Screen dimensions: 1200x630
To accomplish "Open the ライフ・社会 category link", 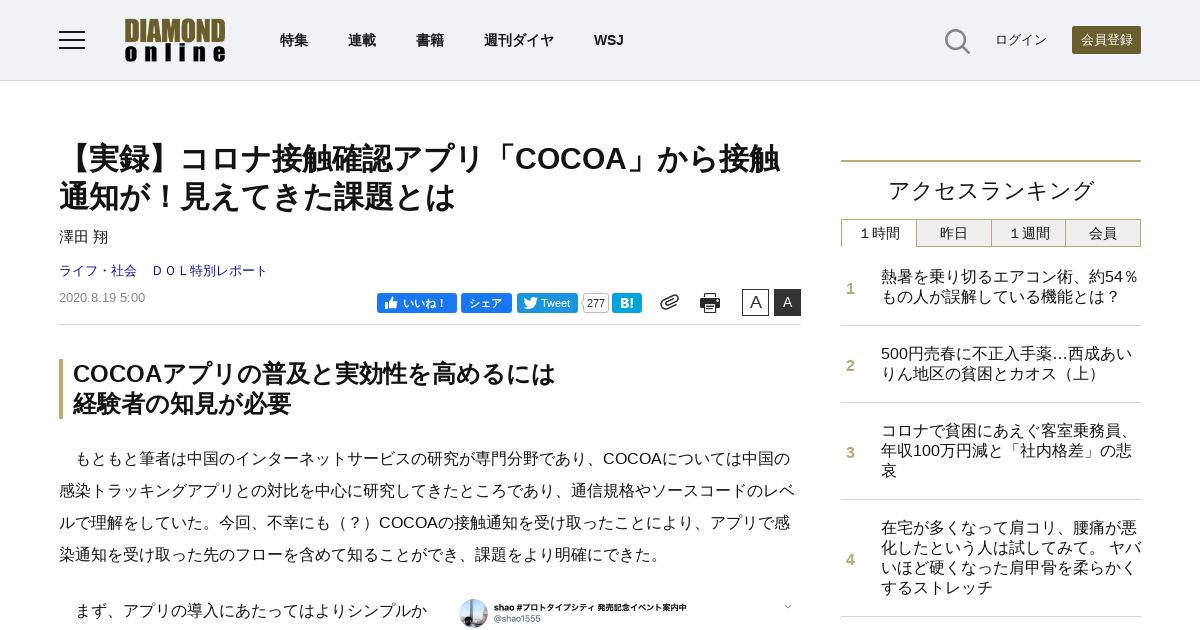I will tap(98, 271).
